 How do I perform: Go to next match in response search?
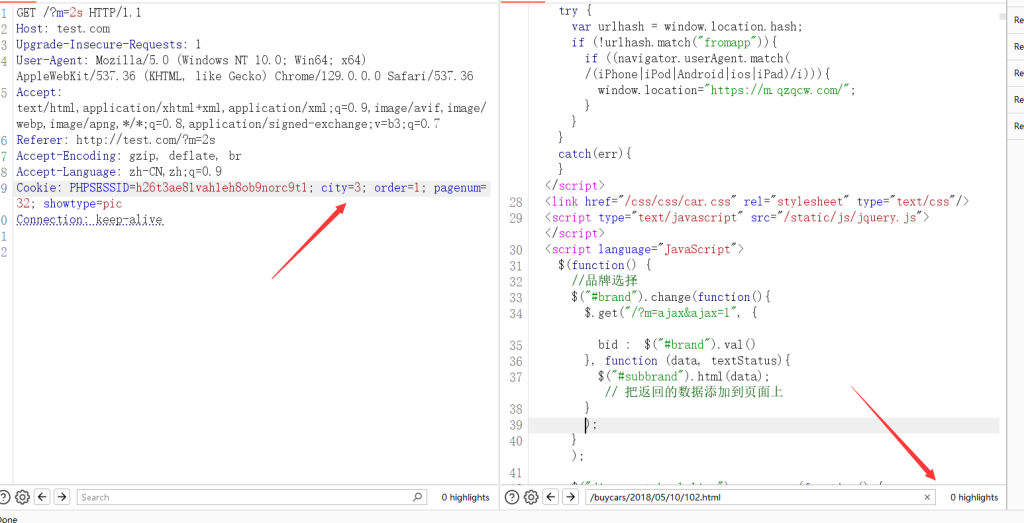click(570, 497)
